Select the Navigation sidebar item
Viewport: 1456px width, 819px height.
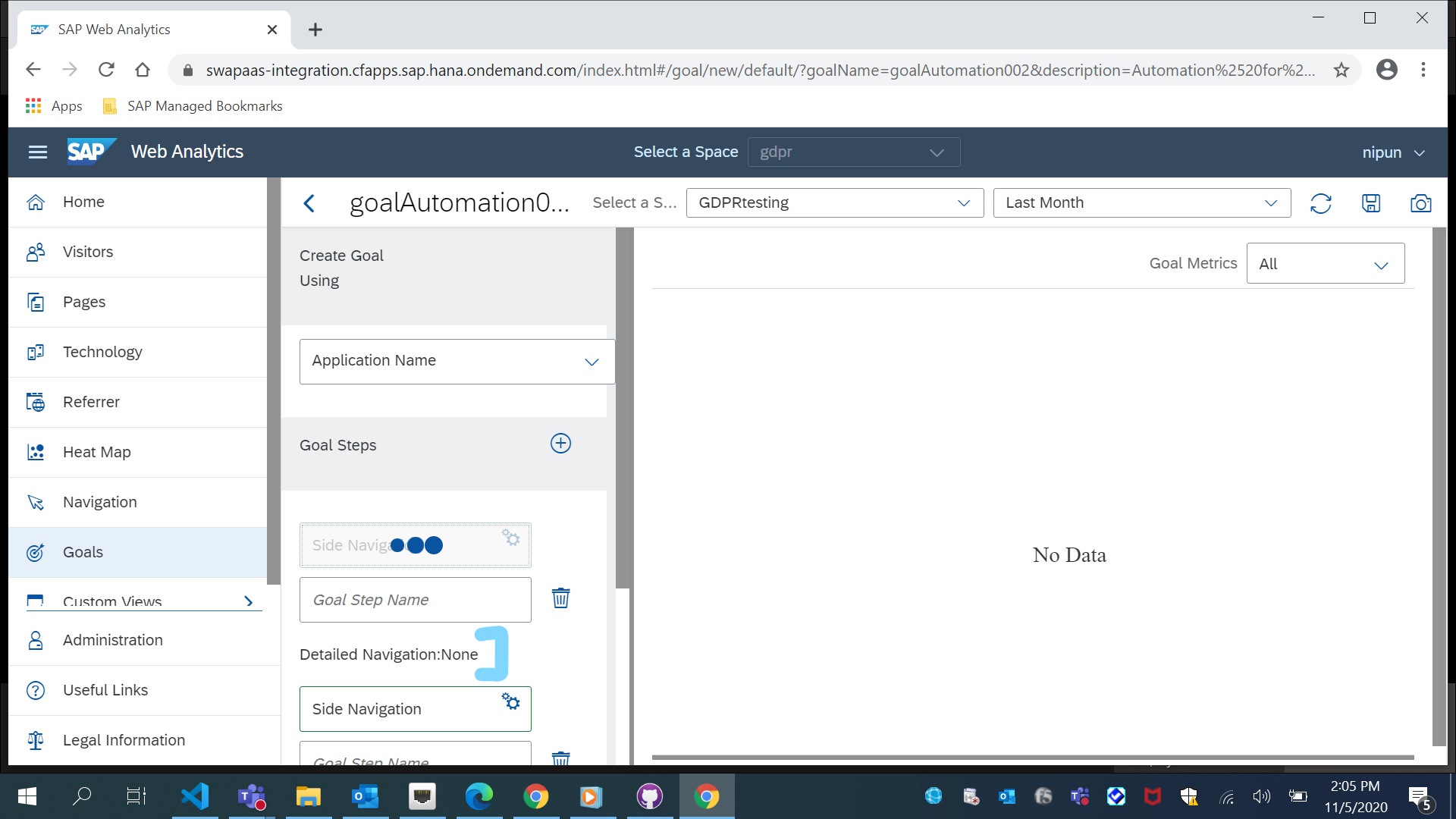99,502
